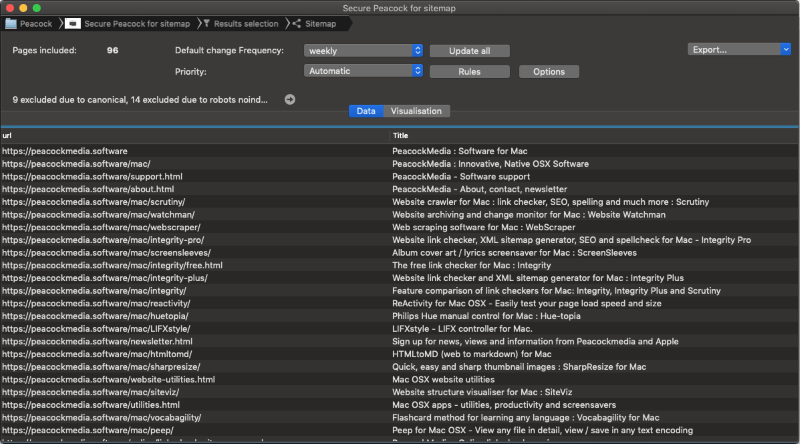
Task: Select the mac/siteviz/ url row
Action: tap(90, 392)
